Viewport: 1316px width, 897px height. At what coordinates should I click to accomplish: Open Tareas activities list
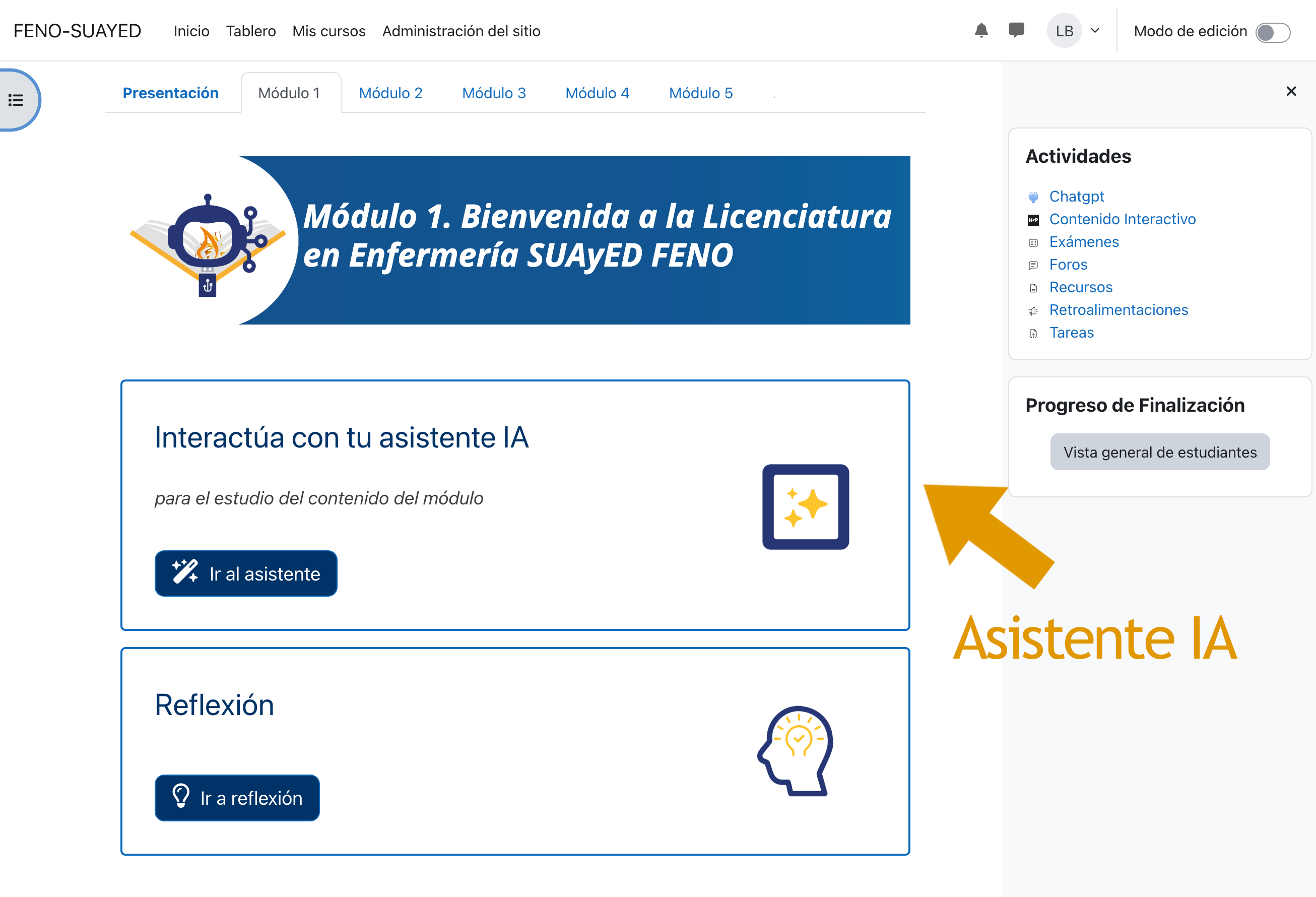[x=1071, y=333]
